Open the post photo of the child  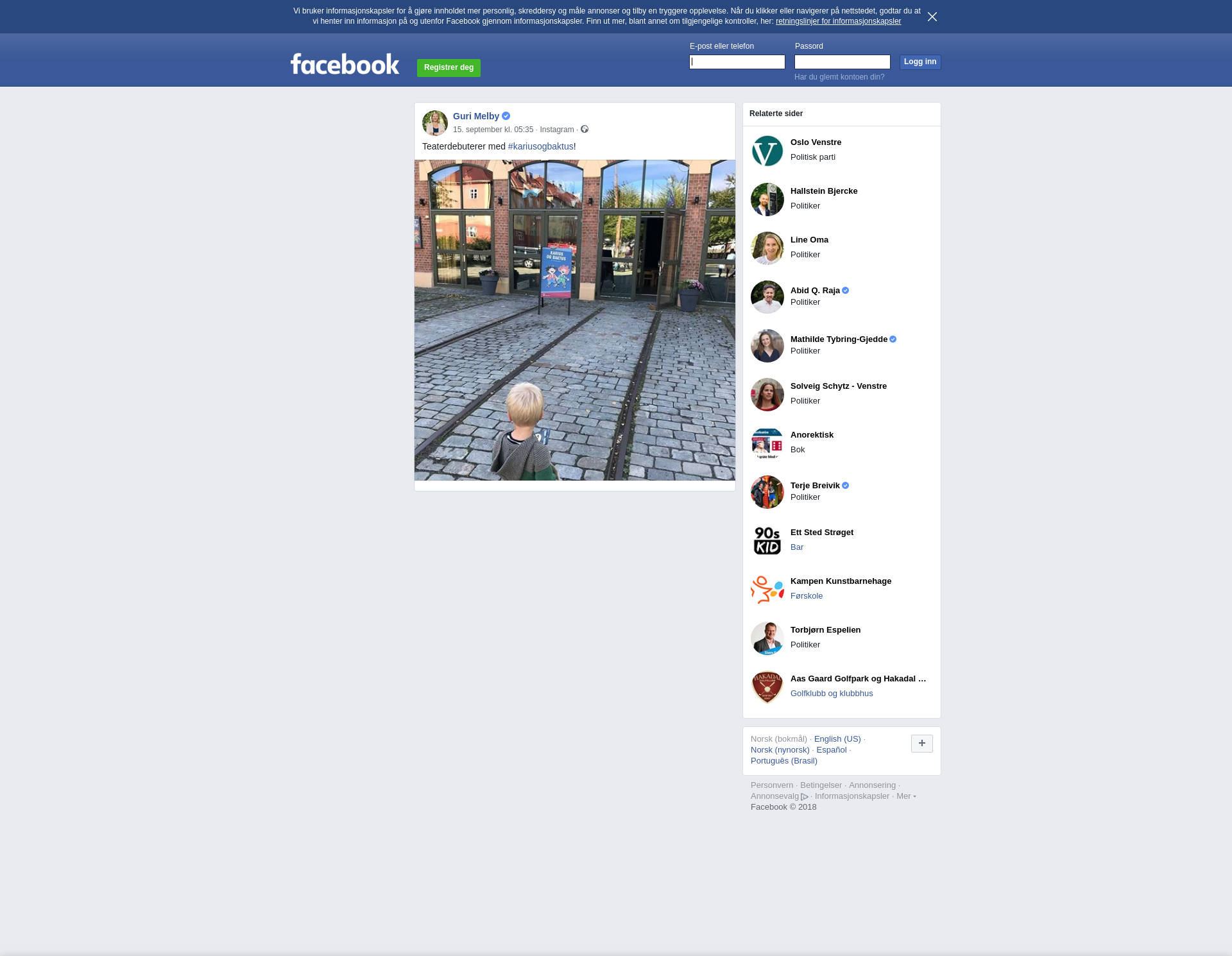(574, 320)
